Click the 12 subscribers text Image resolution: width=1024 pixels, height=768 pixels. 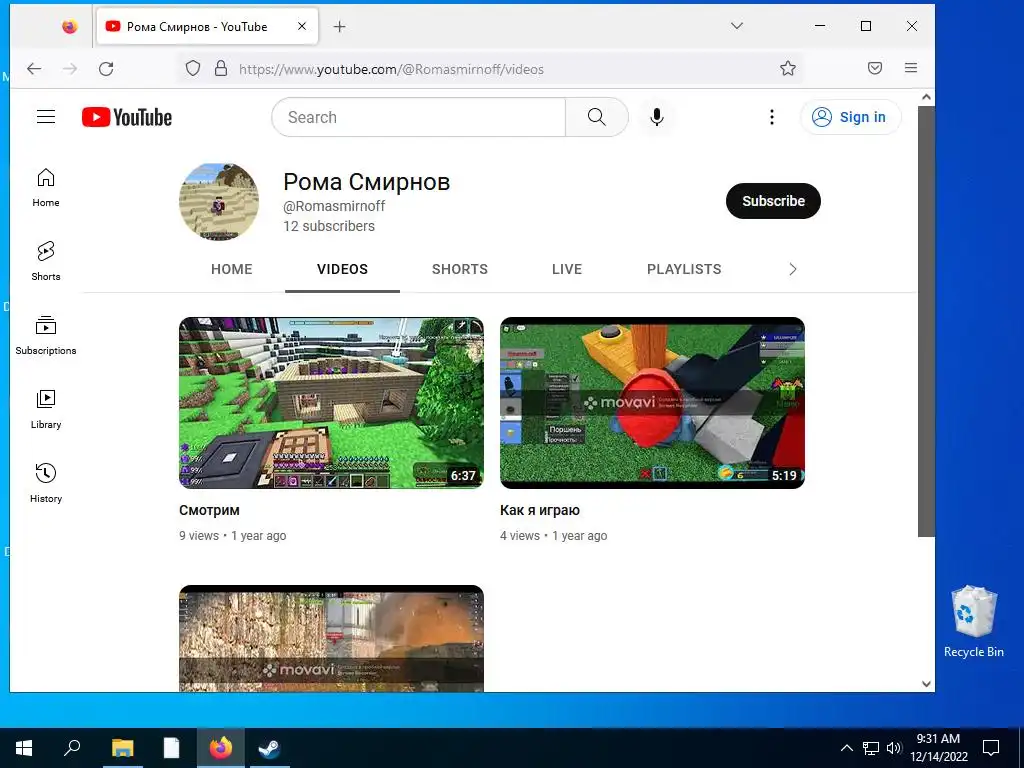coord(329,227)
